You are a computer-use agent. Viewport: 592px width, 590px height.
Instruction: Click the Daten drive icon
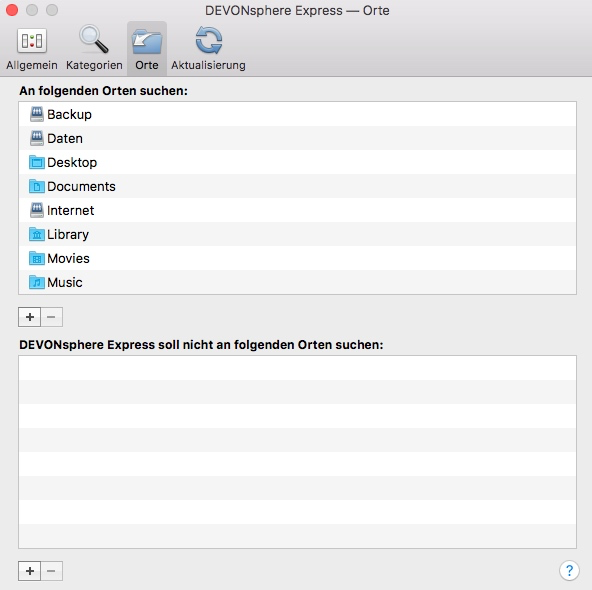37,138
